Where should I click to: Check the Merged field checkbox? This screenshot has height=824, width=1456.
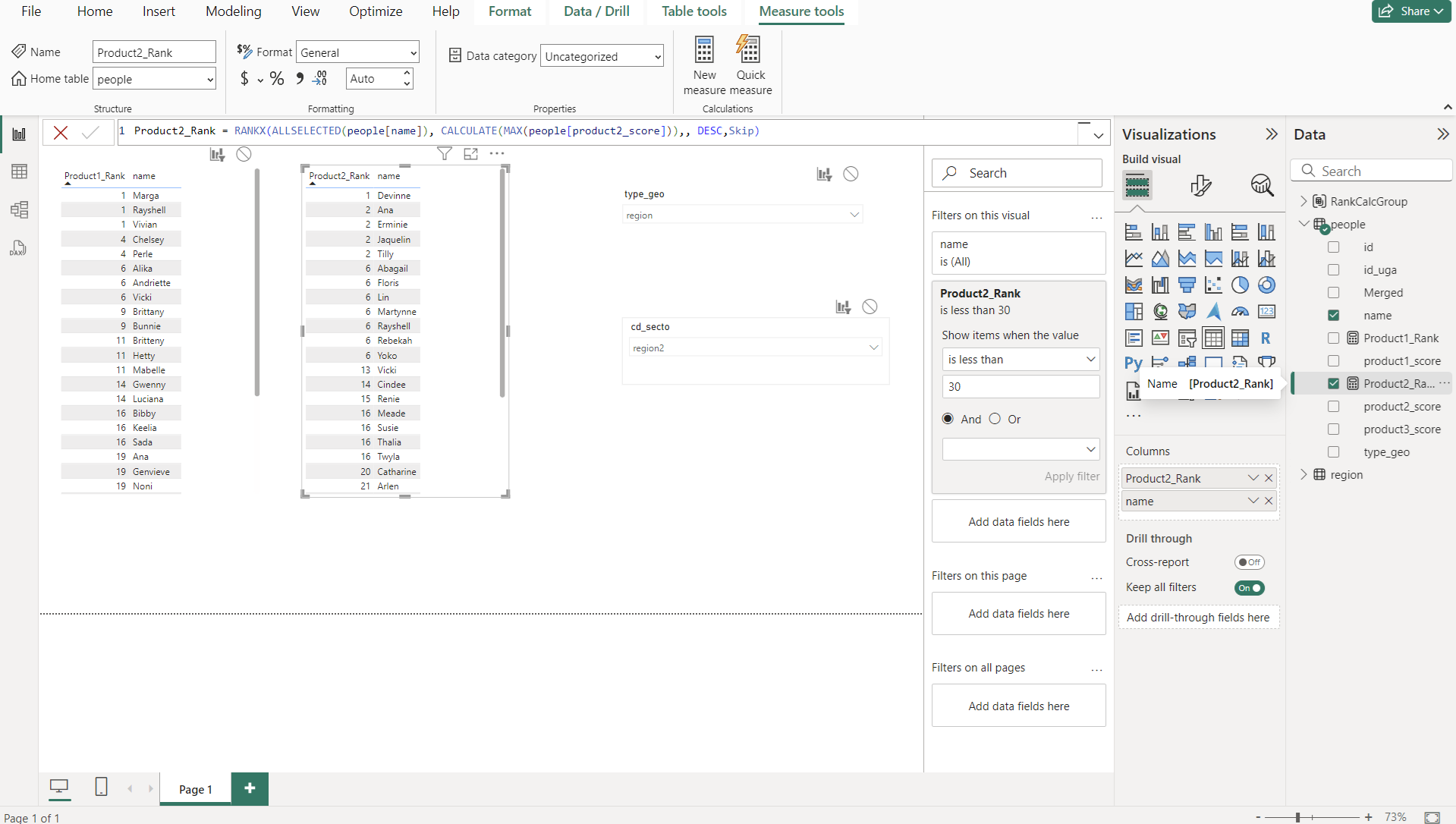click(x=1333, y=293)
